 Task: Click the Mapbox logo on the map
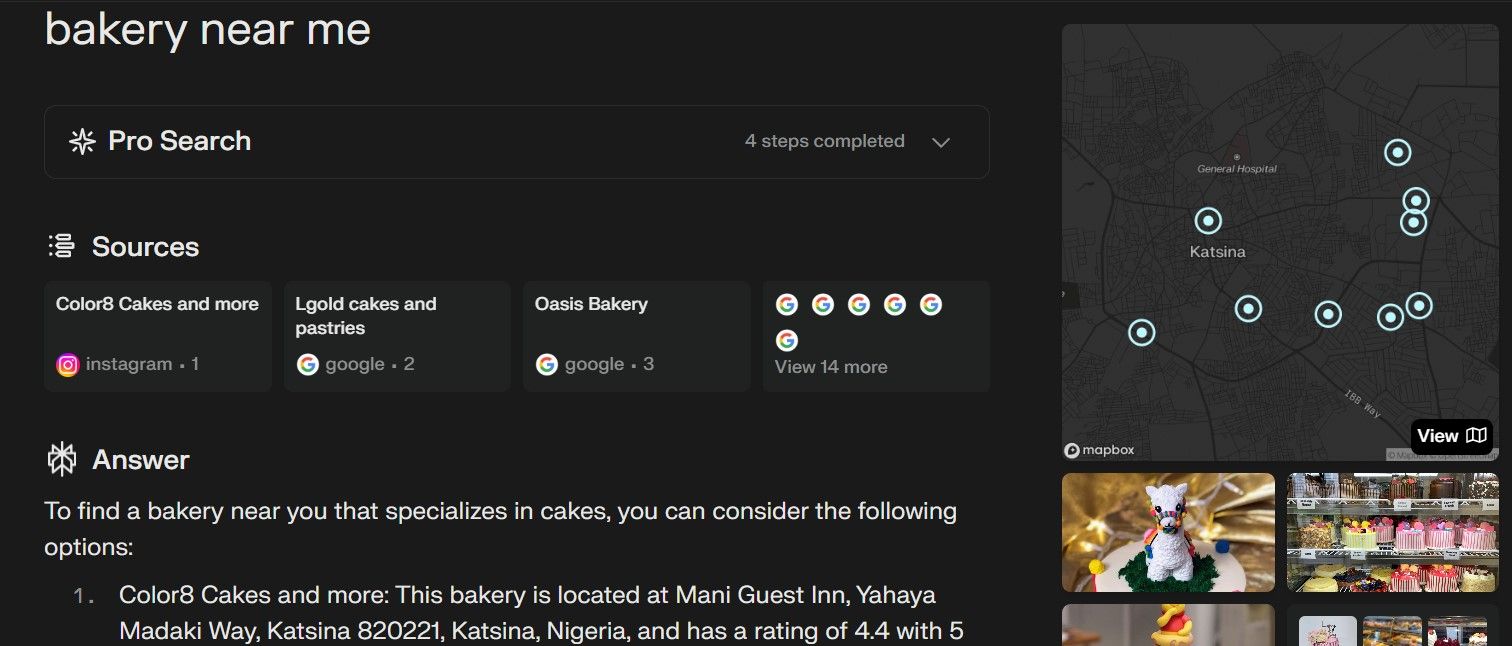(x=1099, y=449)
